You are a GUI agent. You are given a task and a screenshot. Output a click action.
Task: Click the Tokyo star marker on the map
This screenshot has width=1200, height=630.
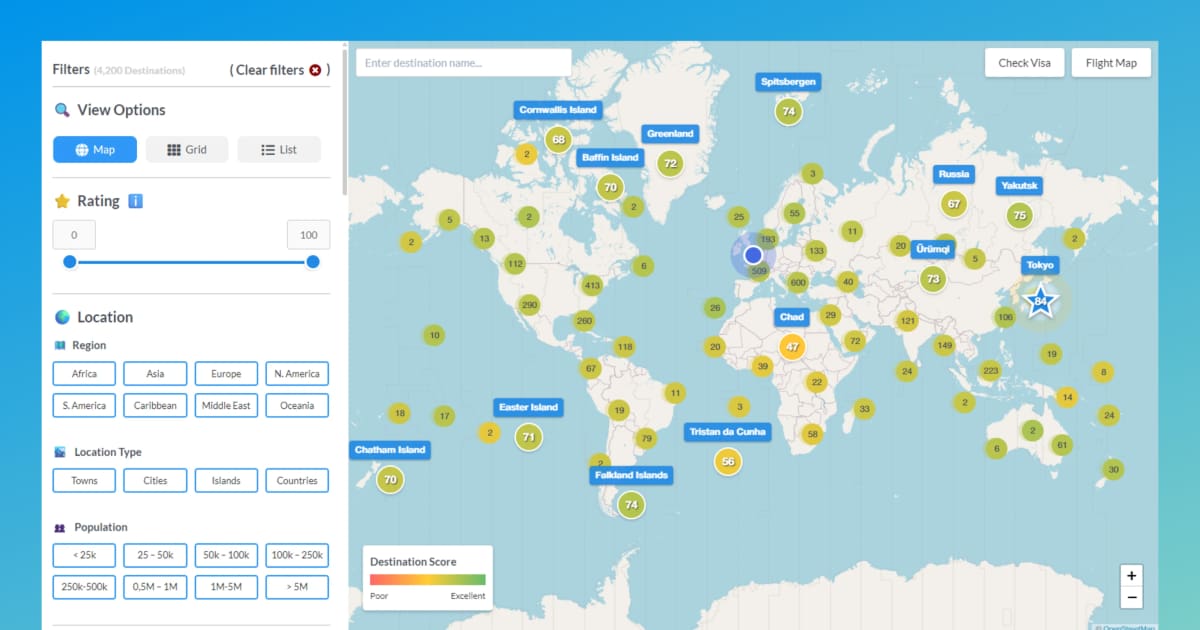1040,299
